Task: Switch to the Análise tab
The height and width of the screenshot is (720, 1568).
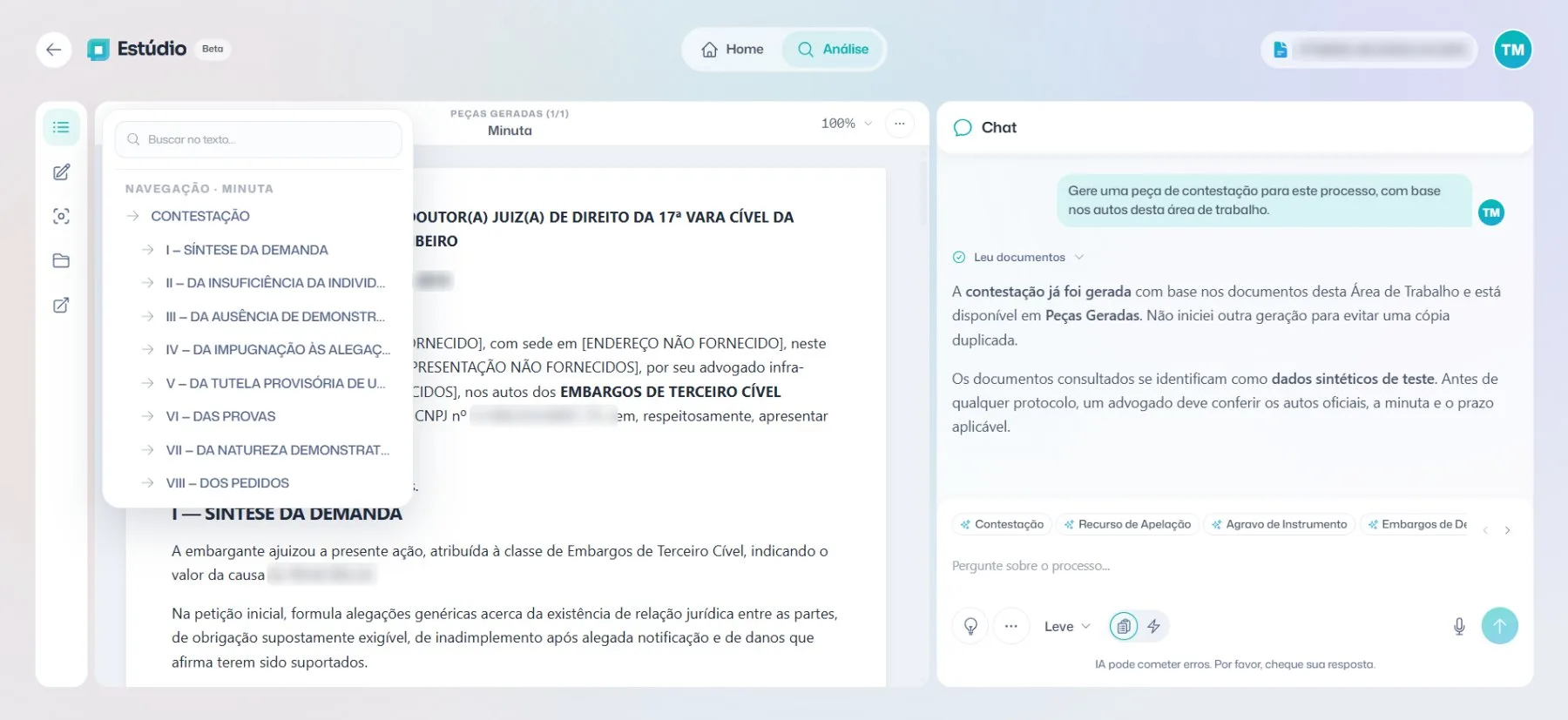Action: 833,50
